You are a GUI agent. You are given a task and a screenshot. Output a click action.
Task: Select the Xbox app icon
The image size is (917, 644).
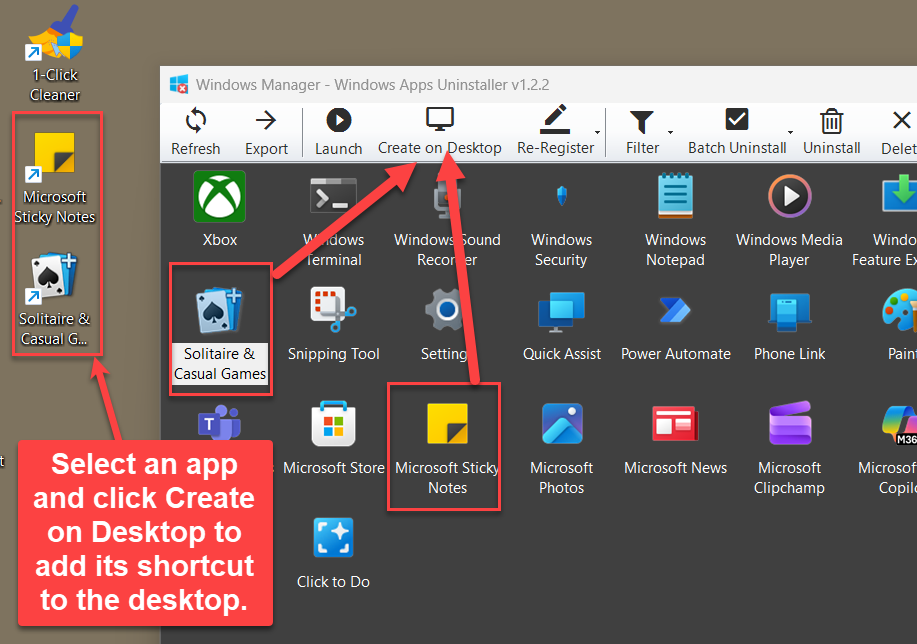point(219,209)
